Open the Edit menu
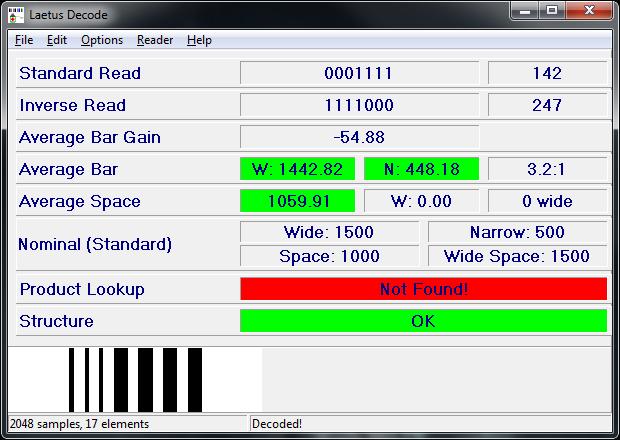620x440 pixels. click(x=57, y=40)
